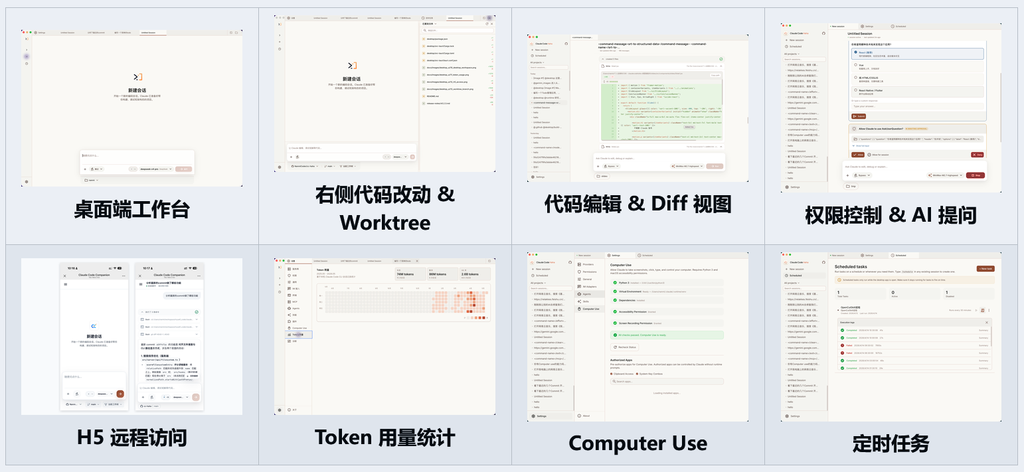Open General item in Computer Use panel settings
This screenshot has width=1024, height=472.
pyautogui.click(x=590, y=279)
